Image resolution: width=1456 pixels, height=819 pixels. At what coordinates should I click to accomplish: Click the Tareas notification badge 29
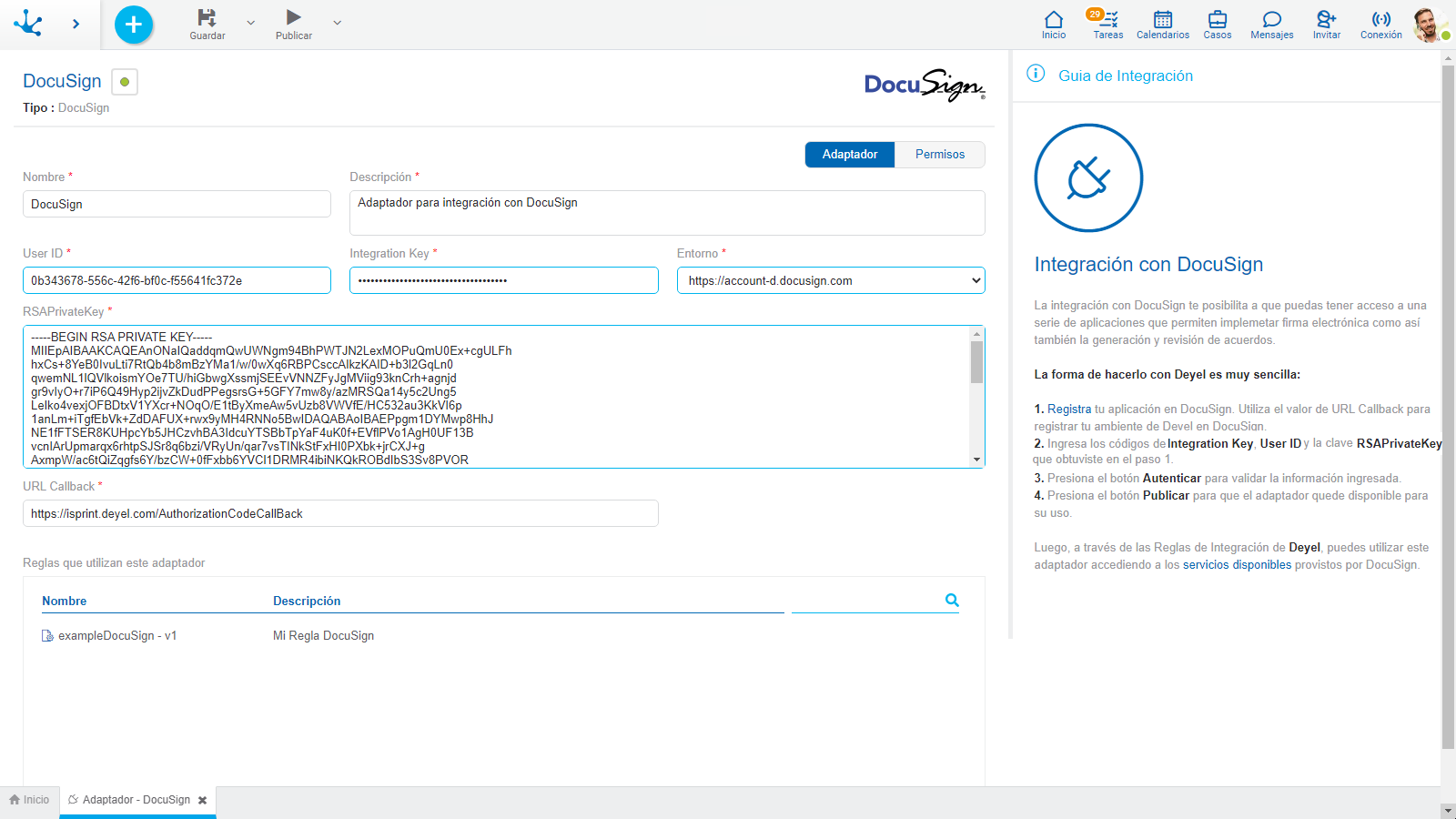tap(1095, 14)
